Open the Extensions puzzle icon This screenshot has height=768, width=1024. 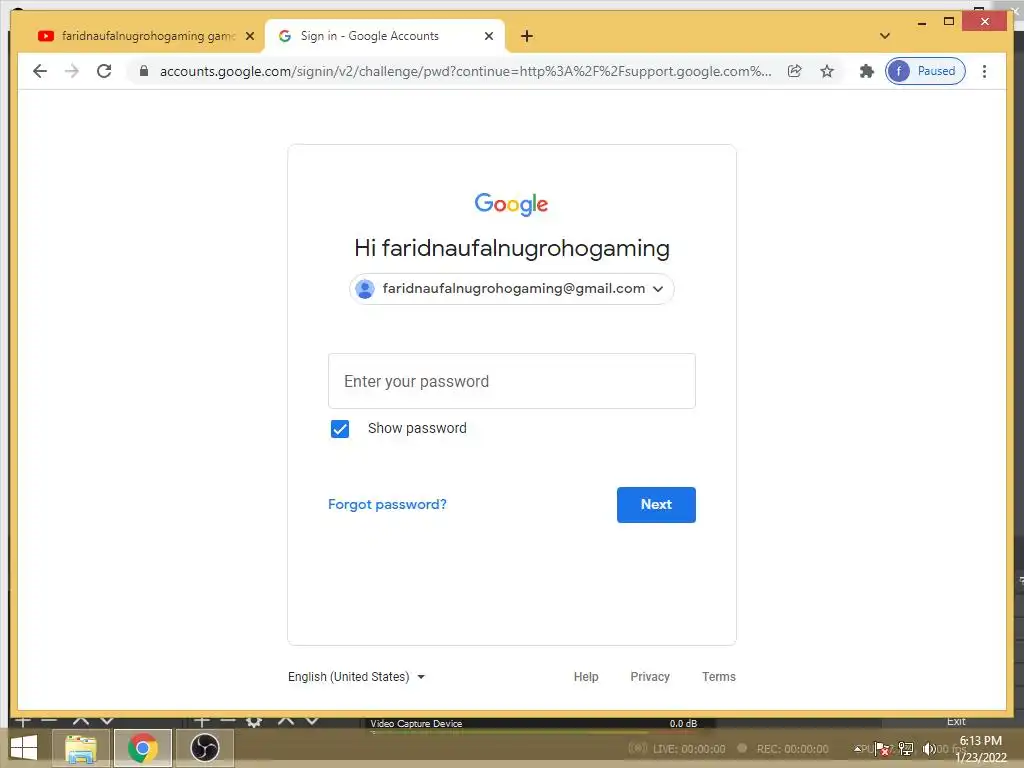(x=867, y=71)
